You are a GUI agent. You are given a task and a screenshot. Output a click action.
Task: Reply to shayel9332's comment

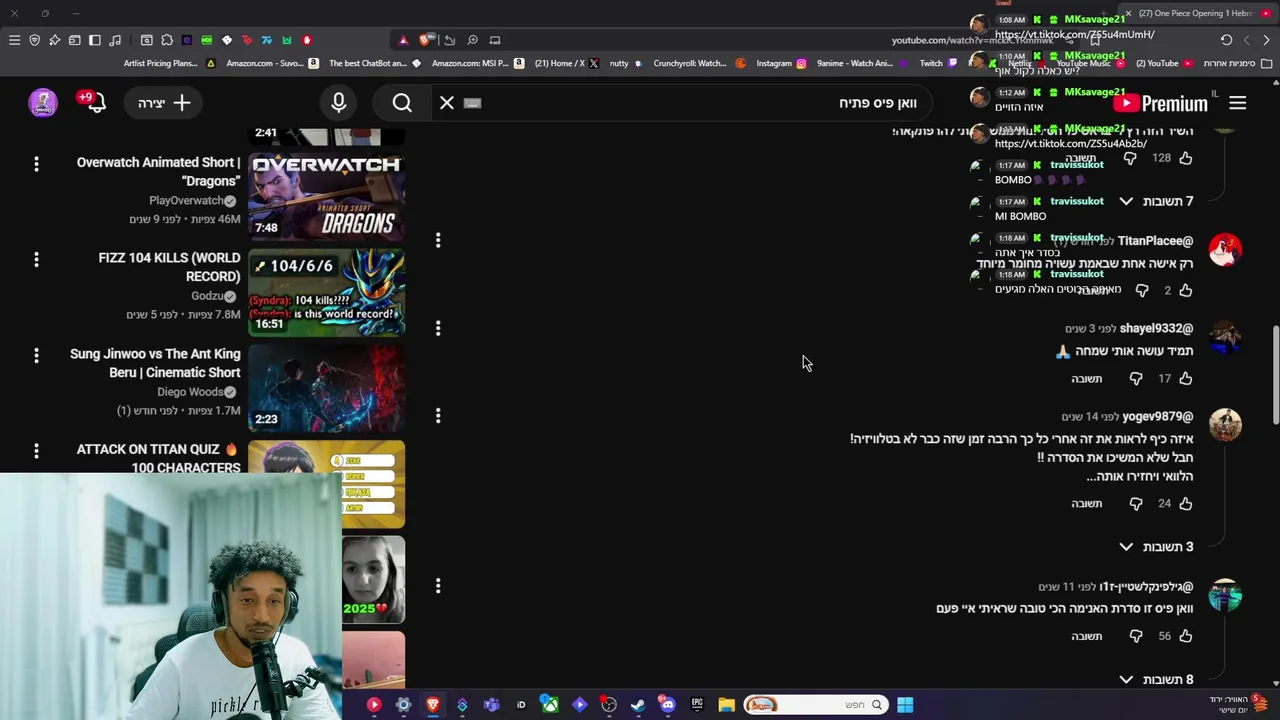coord(1087,379)
